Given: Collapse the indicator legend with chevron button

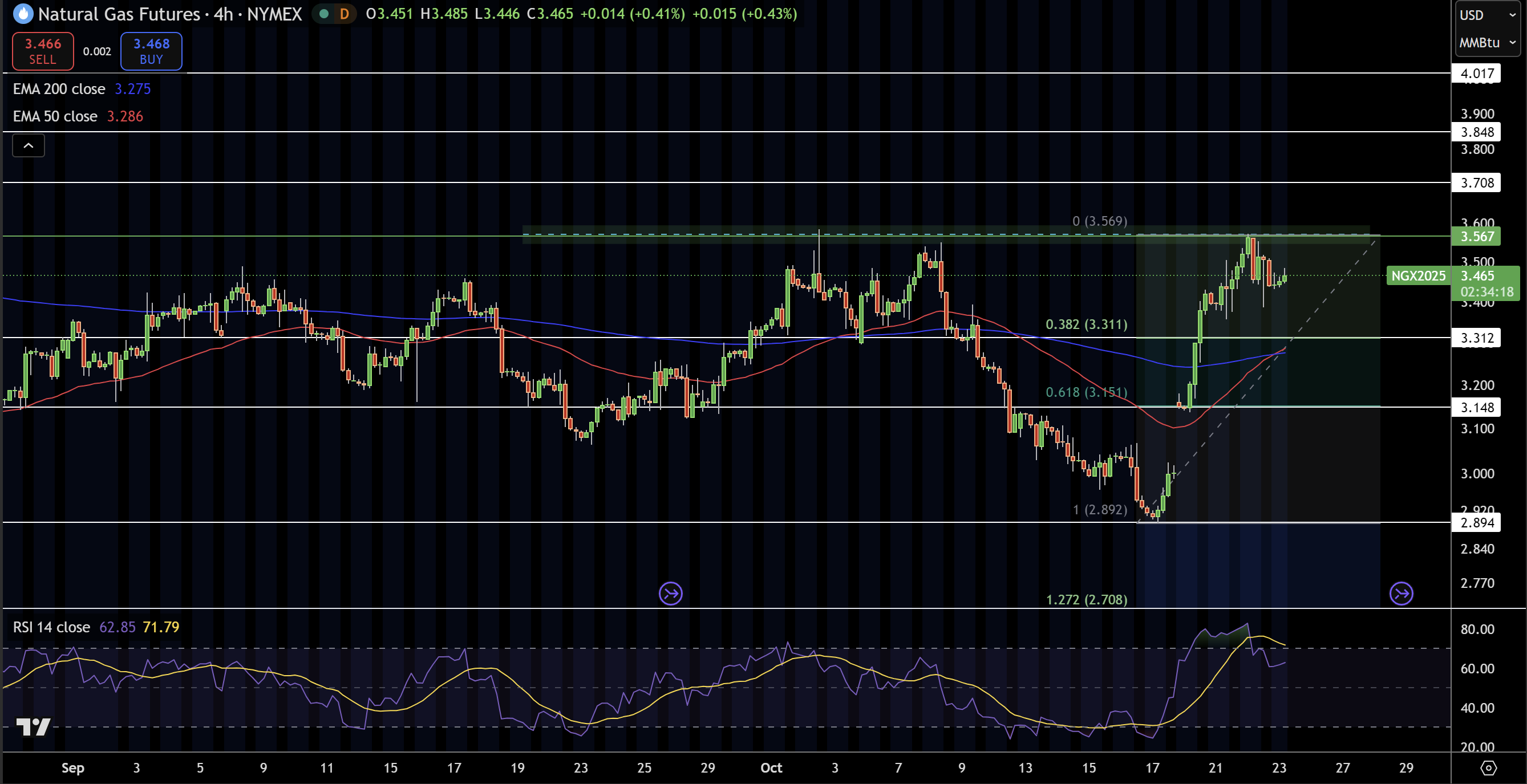Looking at the screenshot, I should [x=29, y=145].
